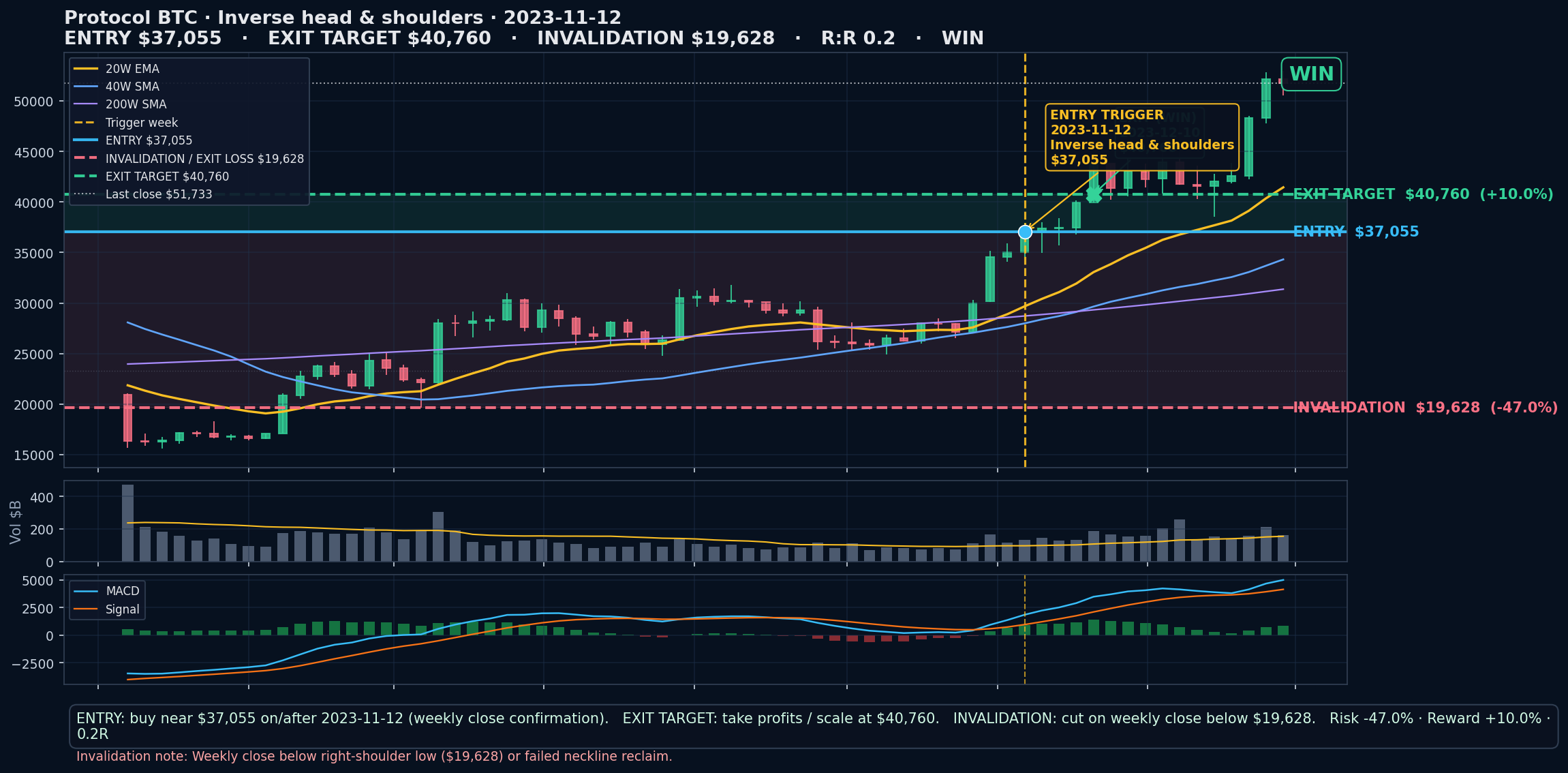
Task: Click the 5000 tick on the MACD axis
Action: [38, 581]
